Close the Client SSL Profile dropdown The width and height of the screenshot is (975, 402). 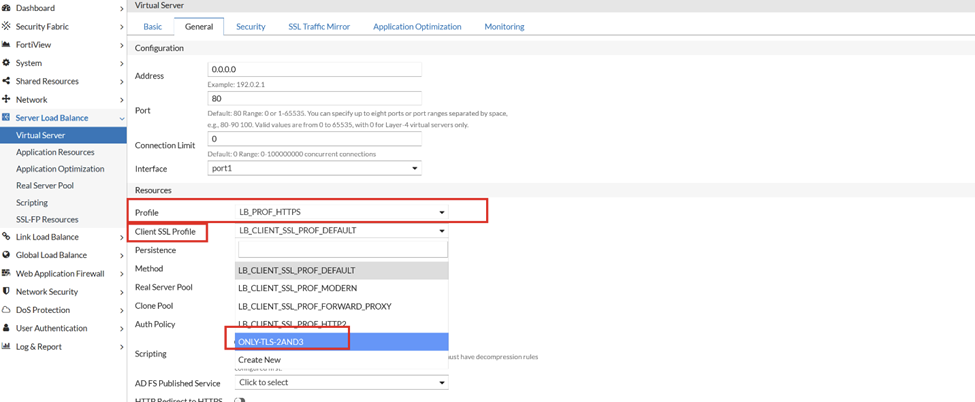click(341, 230)
